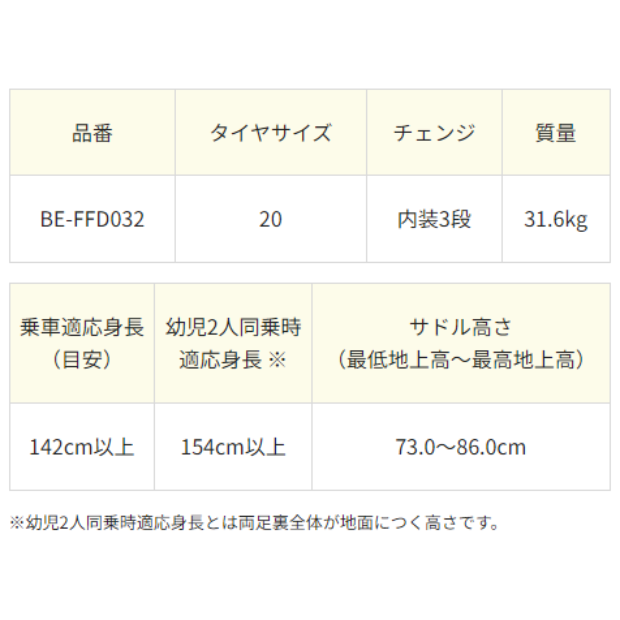Select tire size value 20

(270, 219)
